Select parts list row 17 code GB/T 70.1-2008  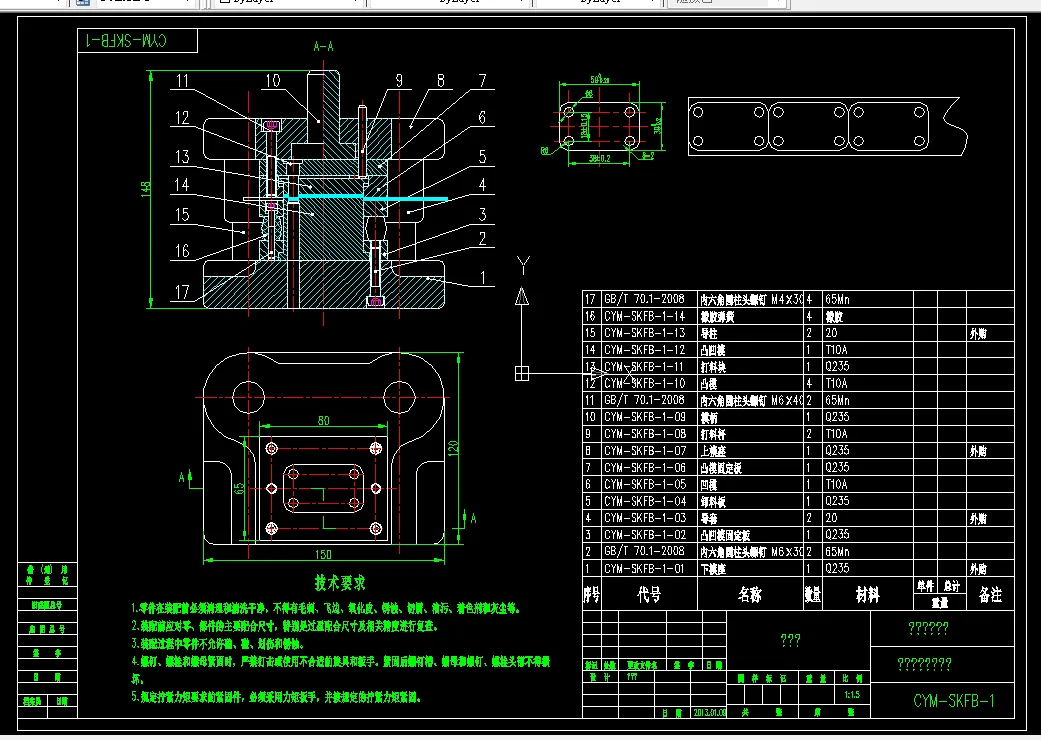pos(644,299)
